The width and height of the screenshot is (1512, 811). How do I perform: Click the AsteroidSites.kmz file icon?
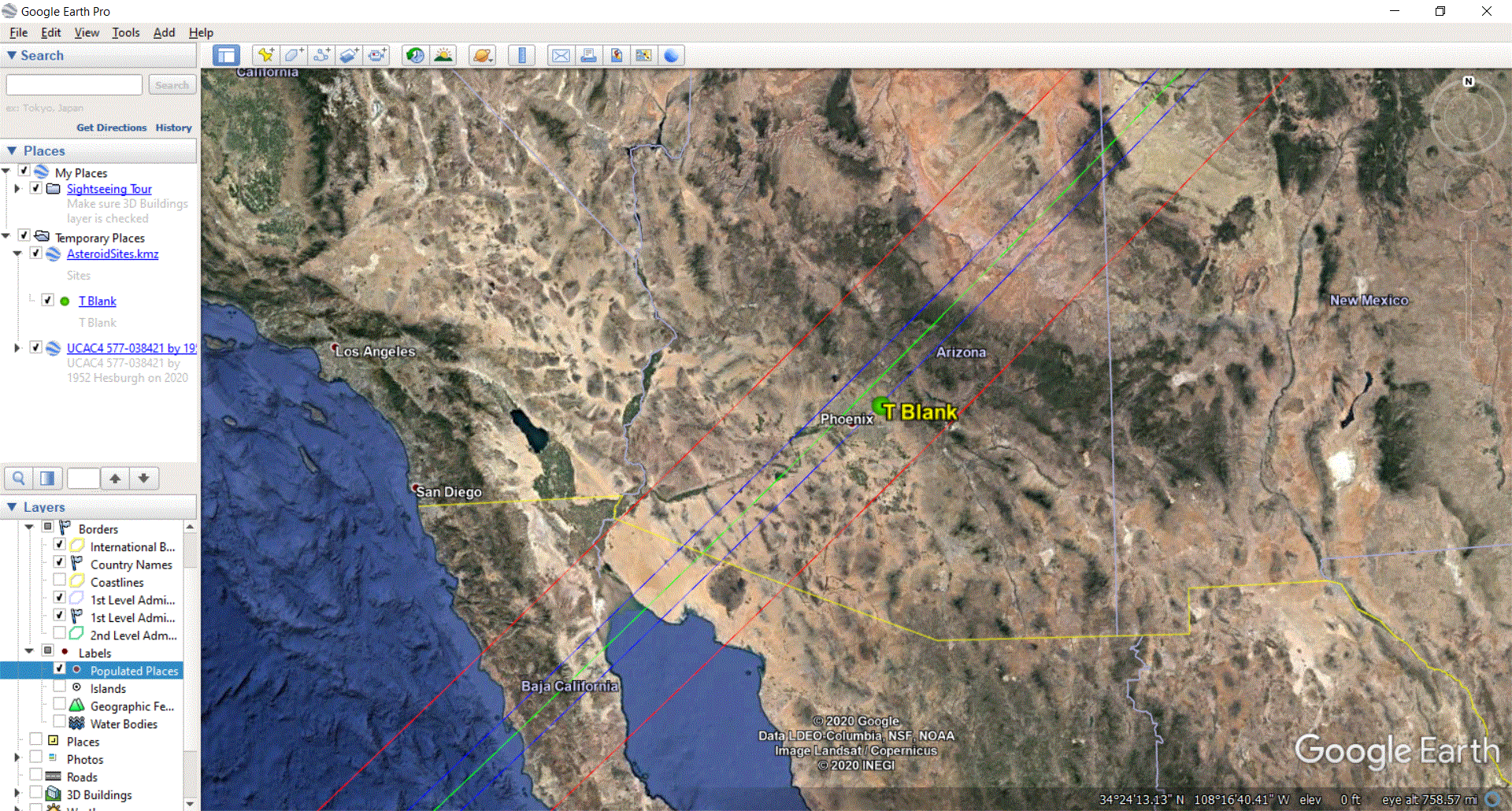pos(53,254)
